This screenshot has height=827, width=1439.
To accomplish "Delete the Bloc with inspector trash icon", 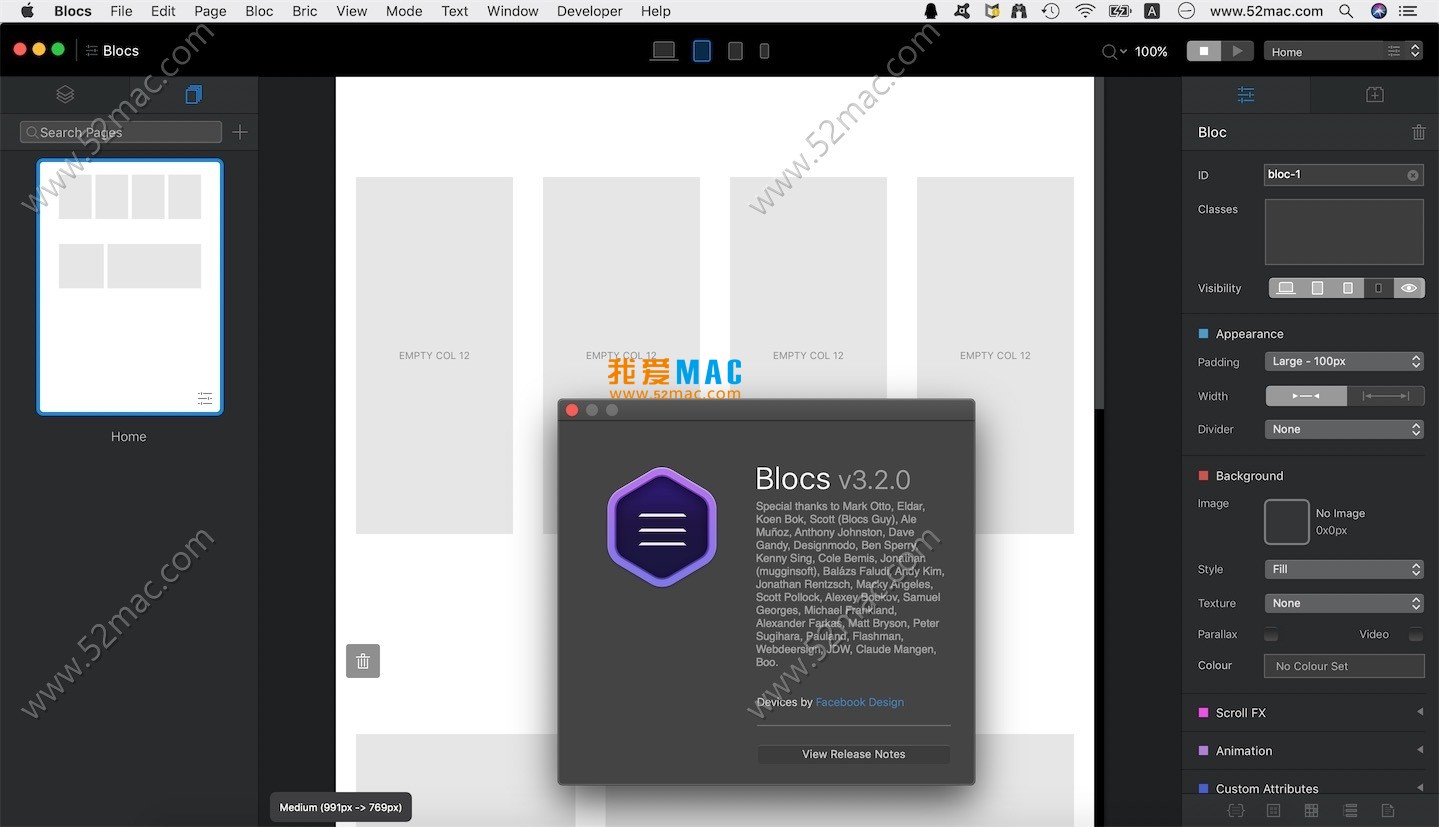I will (1418, 132).
